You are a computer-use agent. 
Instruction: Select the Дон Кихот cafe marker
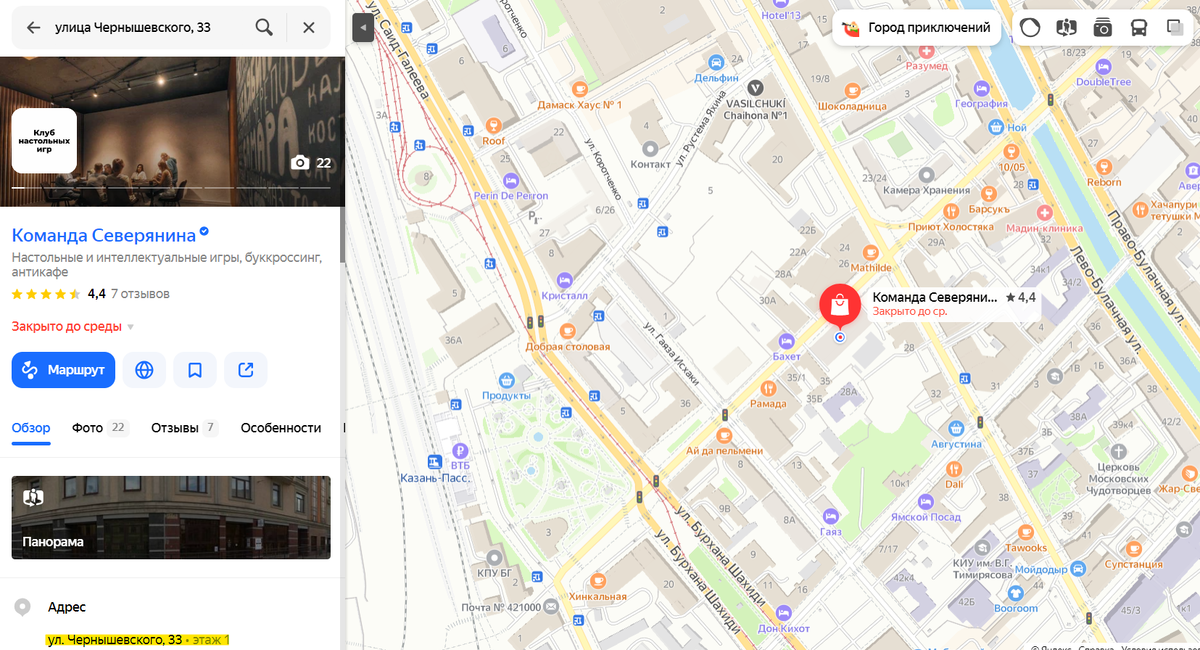tap(782, 612)
